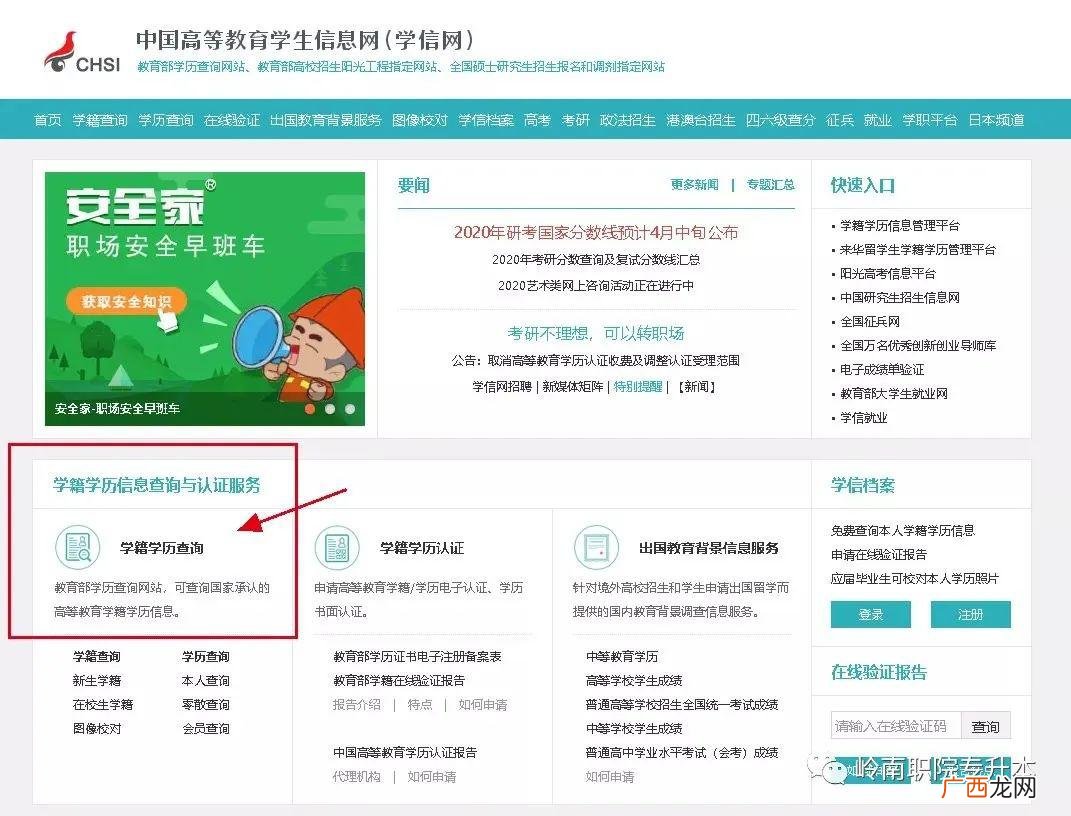
Task: Click the 注册 button in 学信档案
Action: (x=970, y=615)
